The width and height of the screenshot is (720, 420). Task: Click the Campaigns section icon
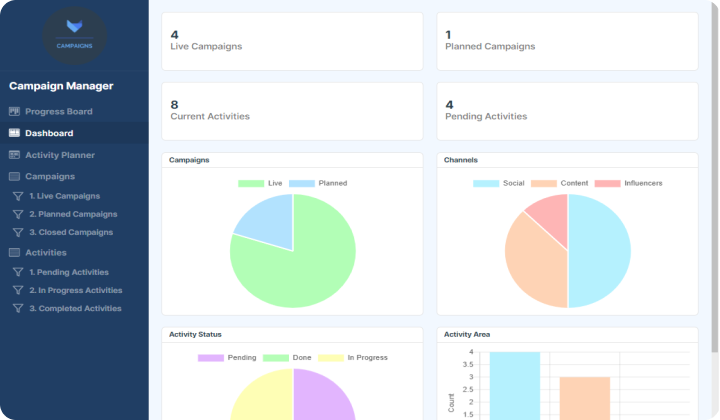point(14,176)
